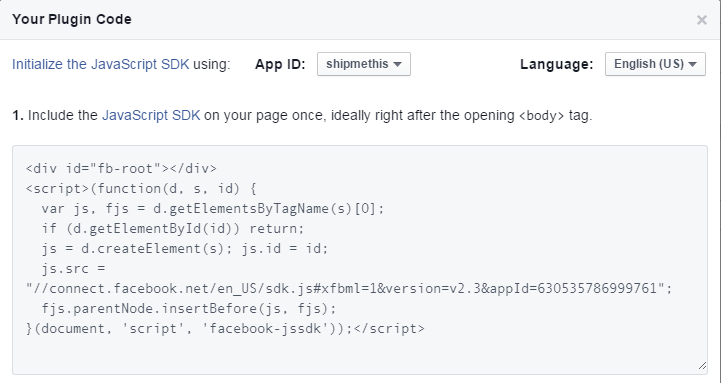Expand the English (US) language dropdown

tap(655, 64)
